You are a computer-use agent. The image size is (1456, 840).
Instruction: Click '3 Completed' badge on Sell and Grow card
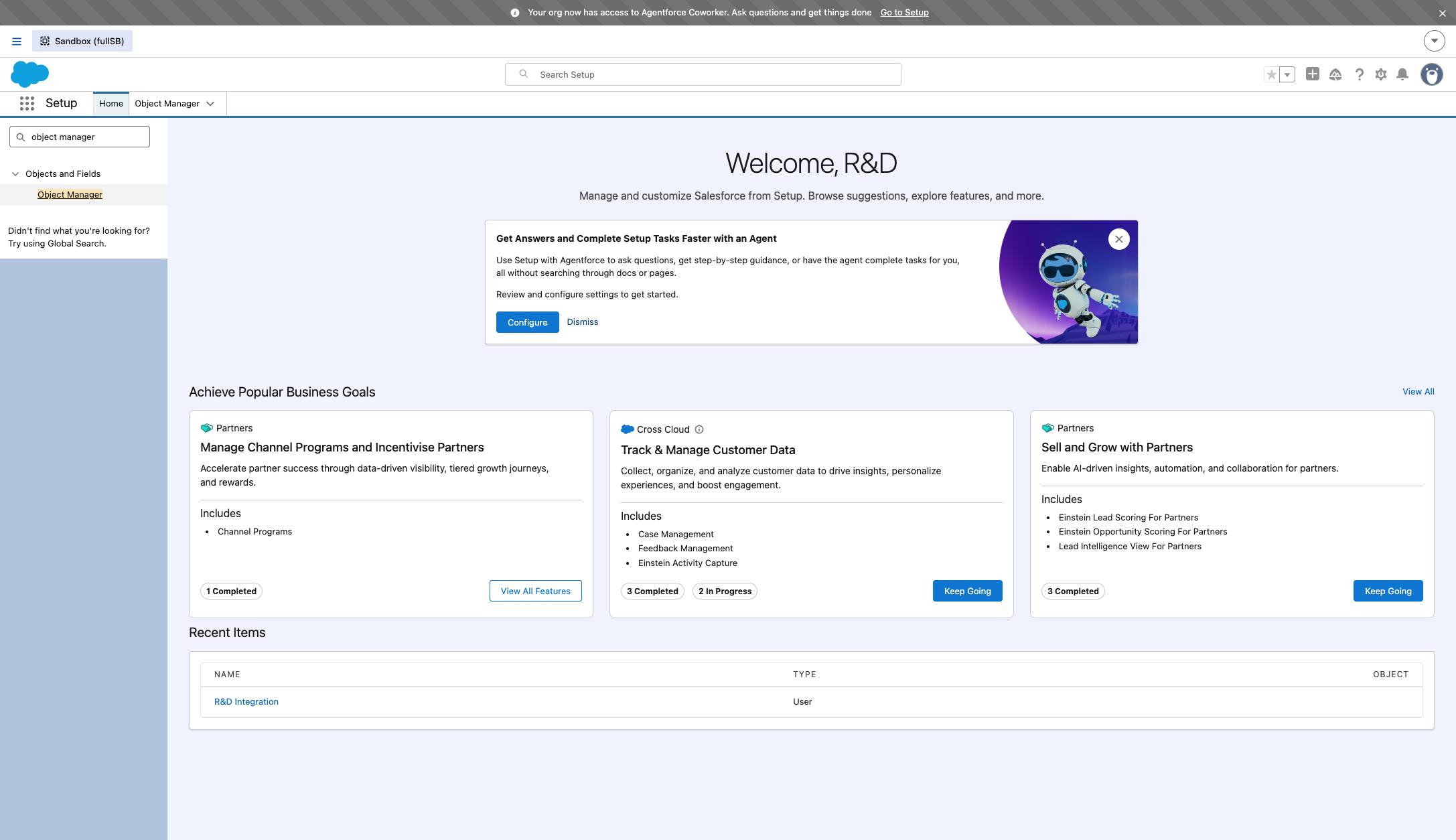(1073, 591)
